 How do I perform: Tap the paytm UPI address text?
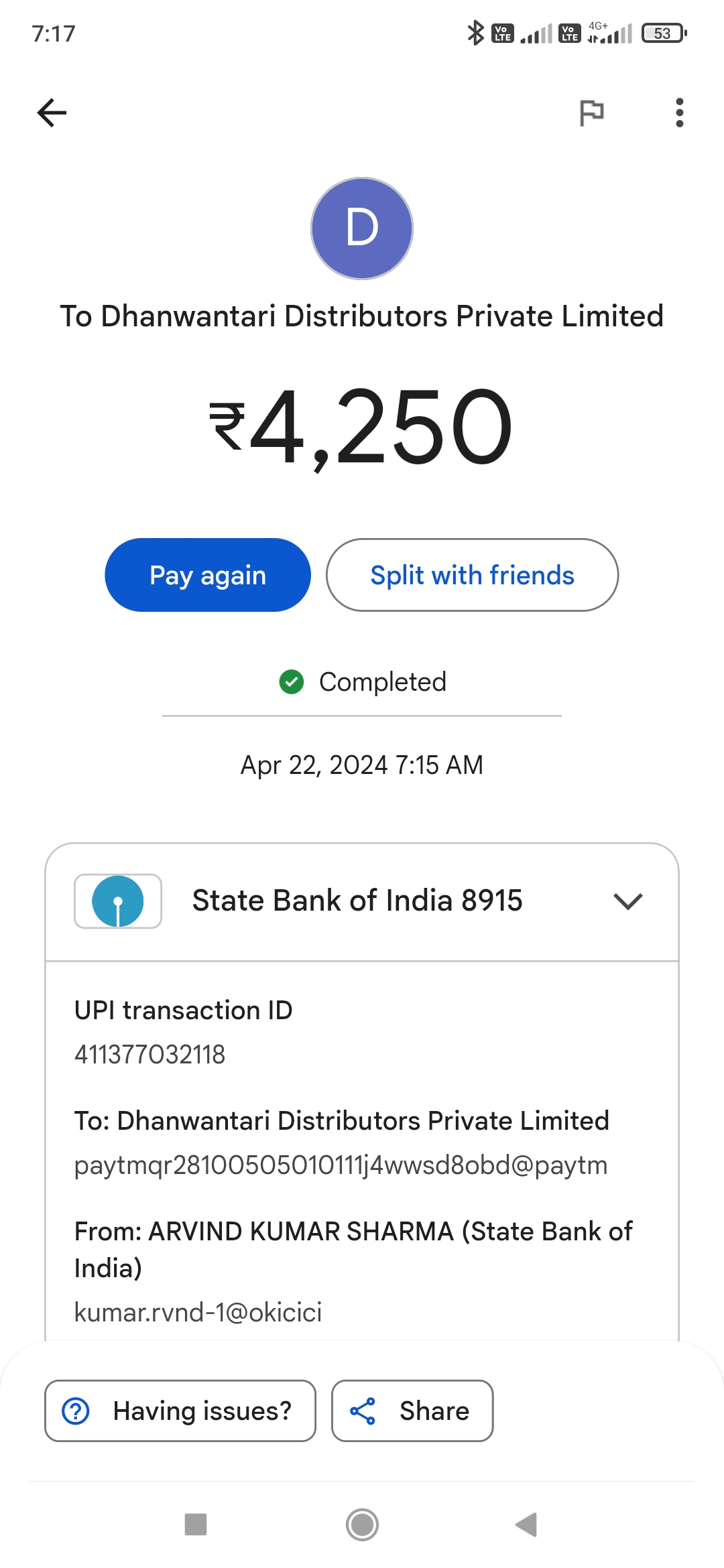341,1166
